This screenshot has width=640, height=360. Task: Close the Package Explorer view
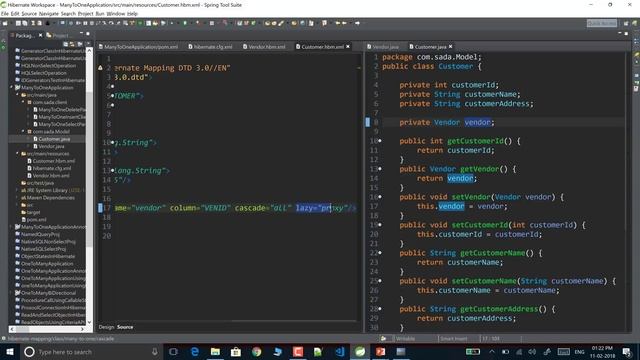[x=40, y=36]
